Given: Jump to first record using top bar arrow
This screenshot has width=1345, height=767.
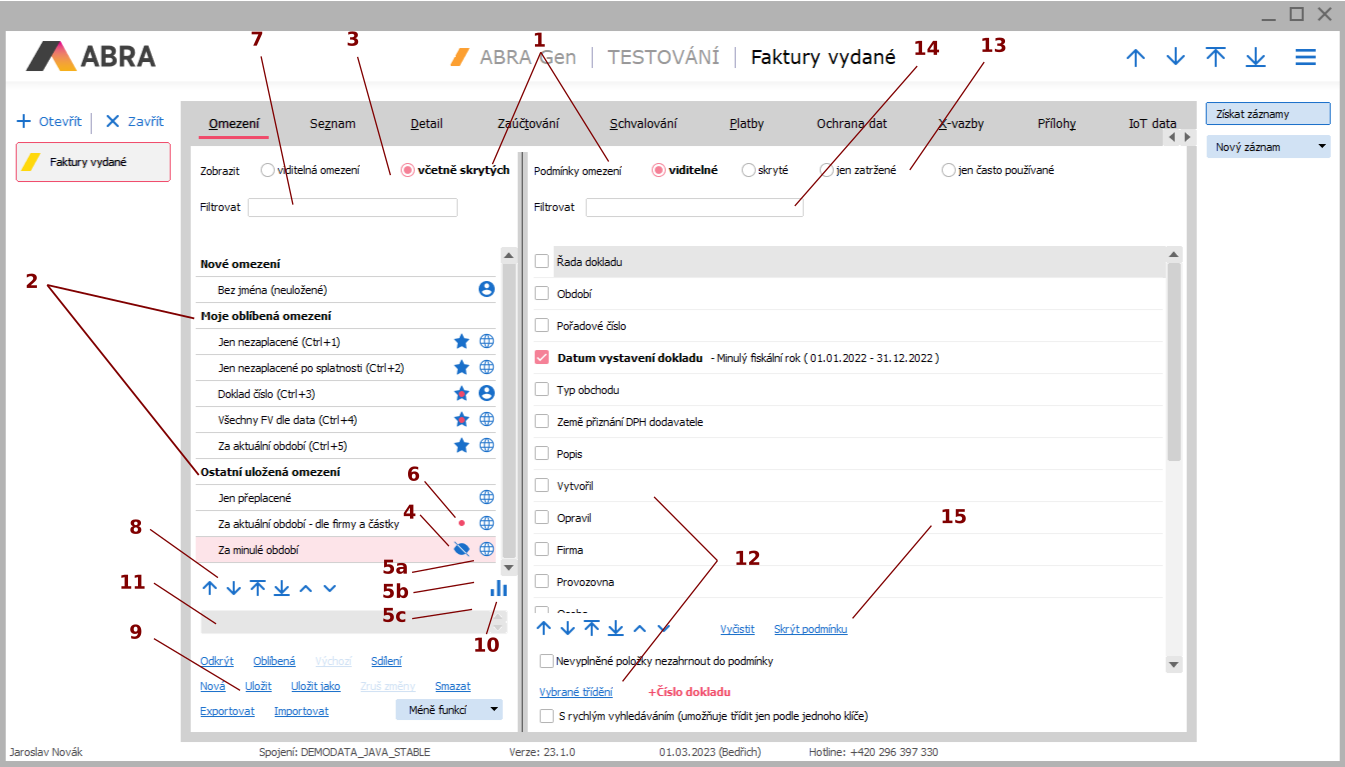Looking at the screenshot, I should 1215,57.
